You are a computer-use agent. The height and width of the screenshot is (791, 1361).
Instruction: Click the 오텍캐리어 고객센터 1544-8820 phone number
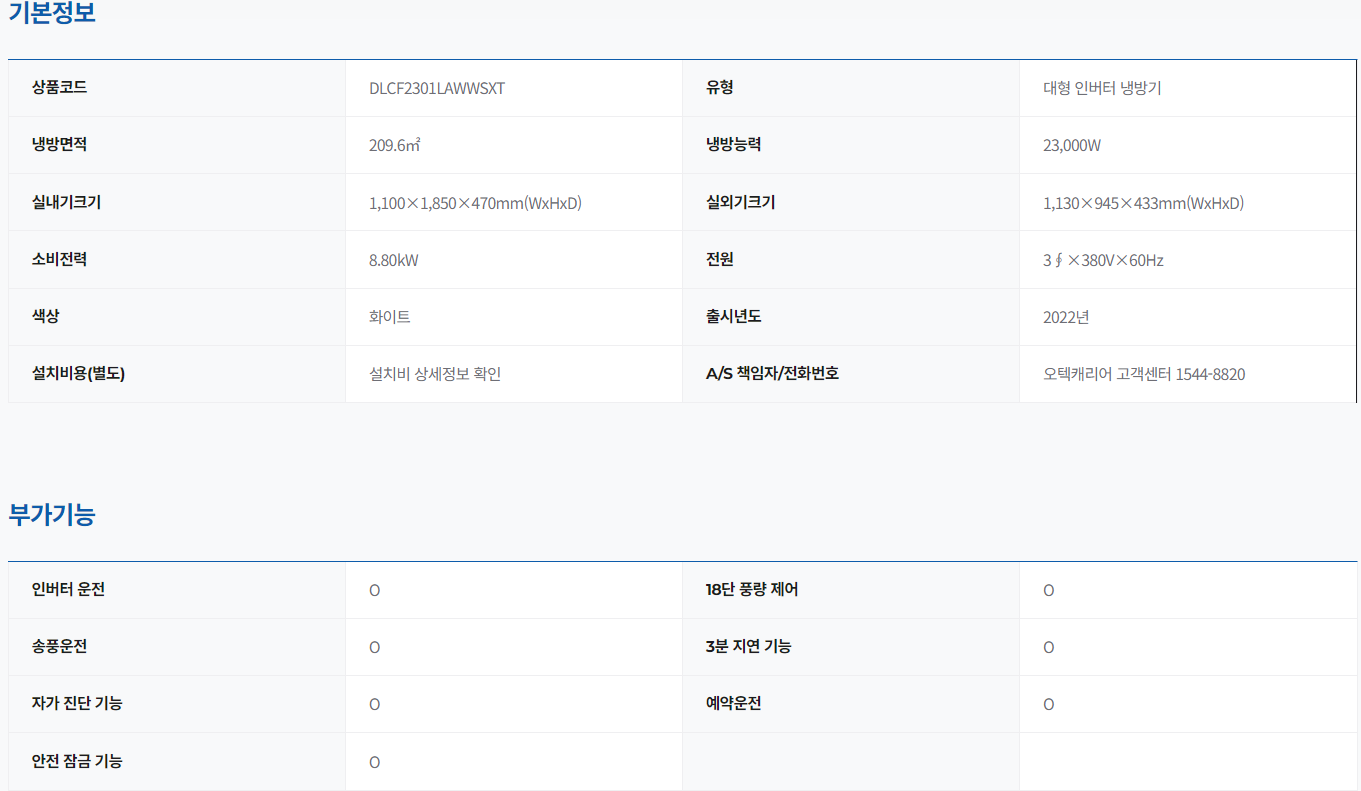coord(1144,374)
